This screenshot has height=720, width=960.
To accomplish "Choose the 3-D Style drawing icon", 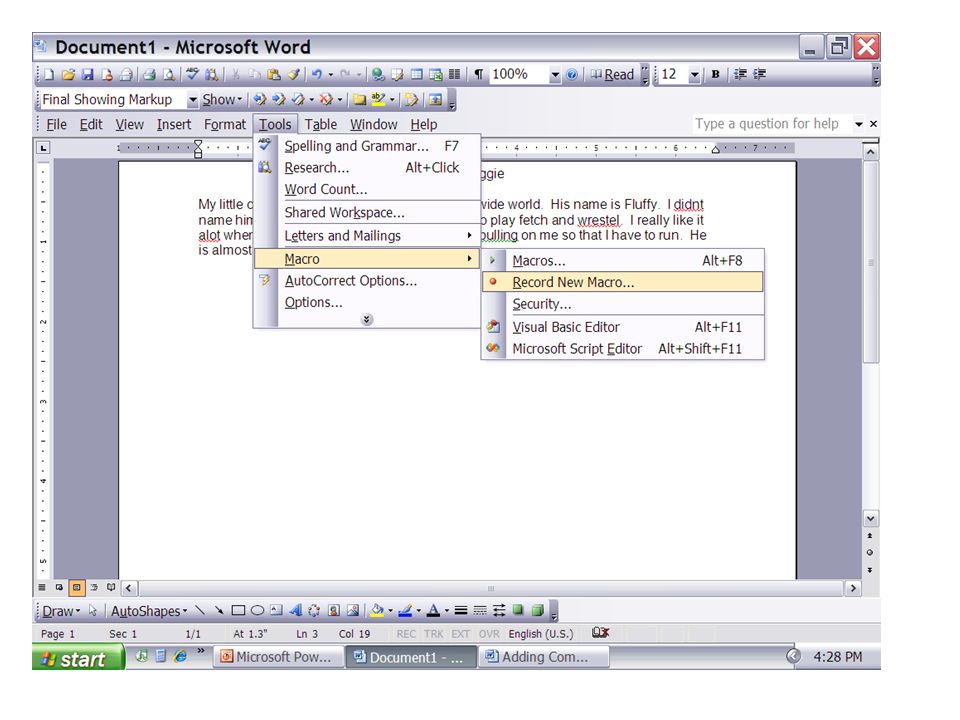I will [538, 610].
